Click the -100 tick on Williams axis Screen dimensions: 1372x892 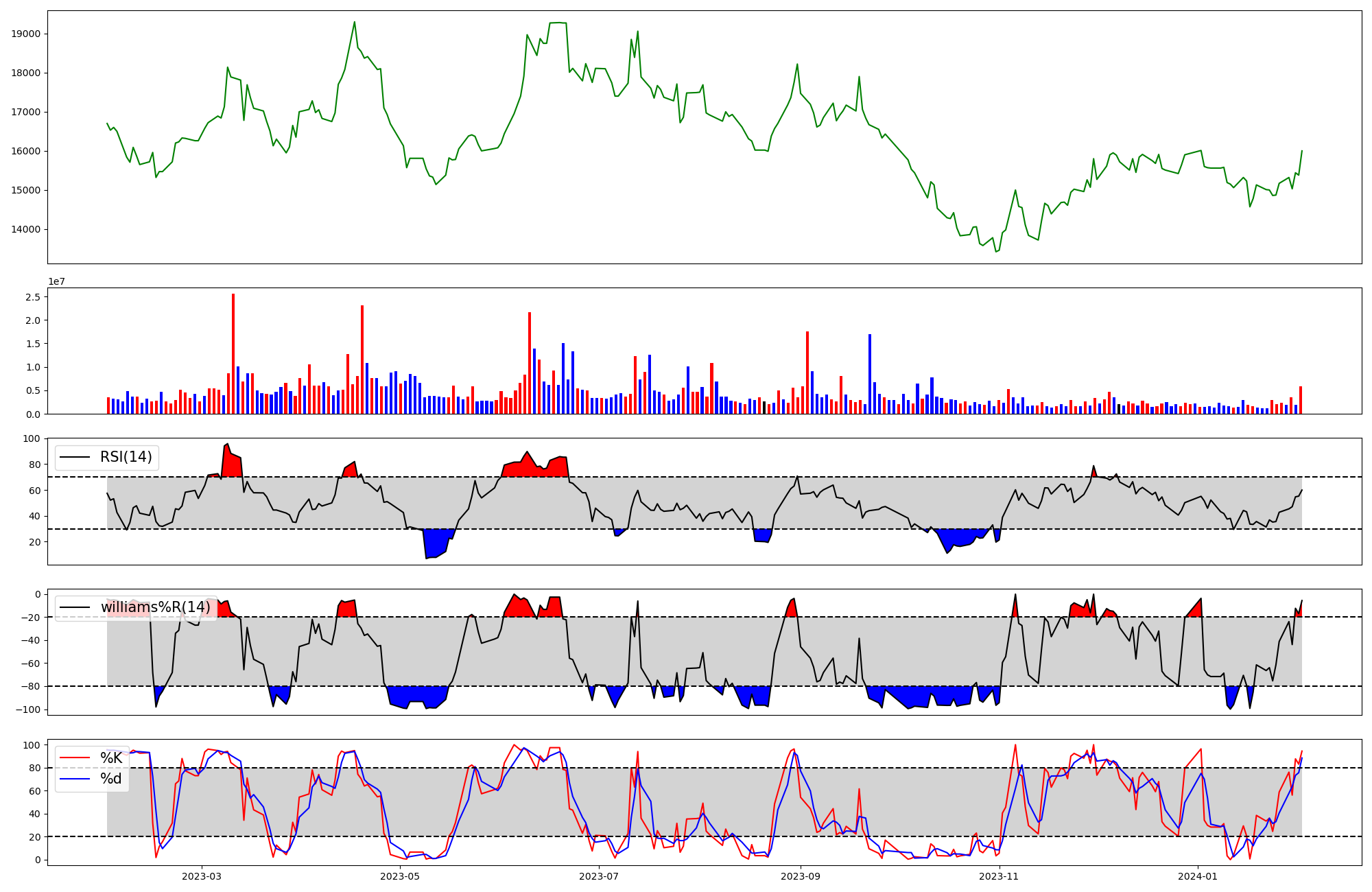[x=27, y=709]
